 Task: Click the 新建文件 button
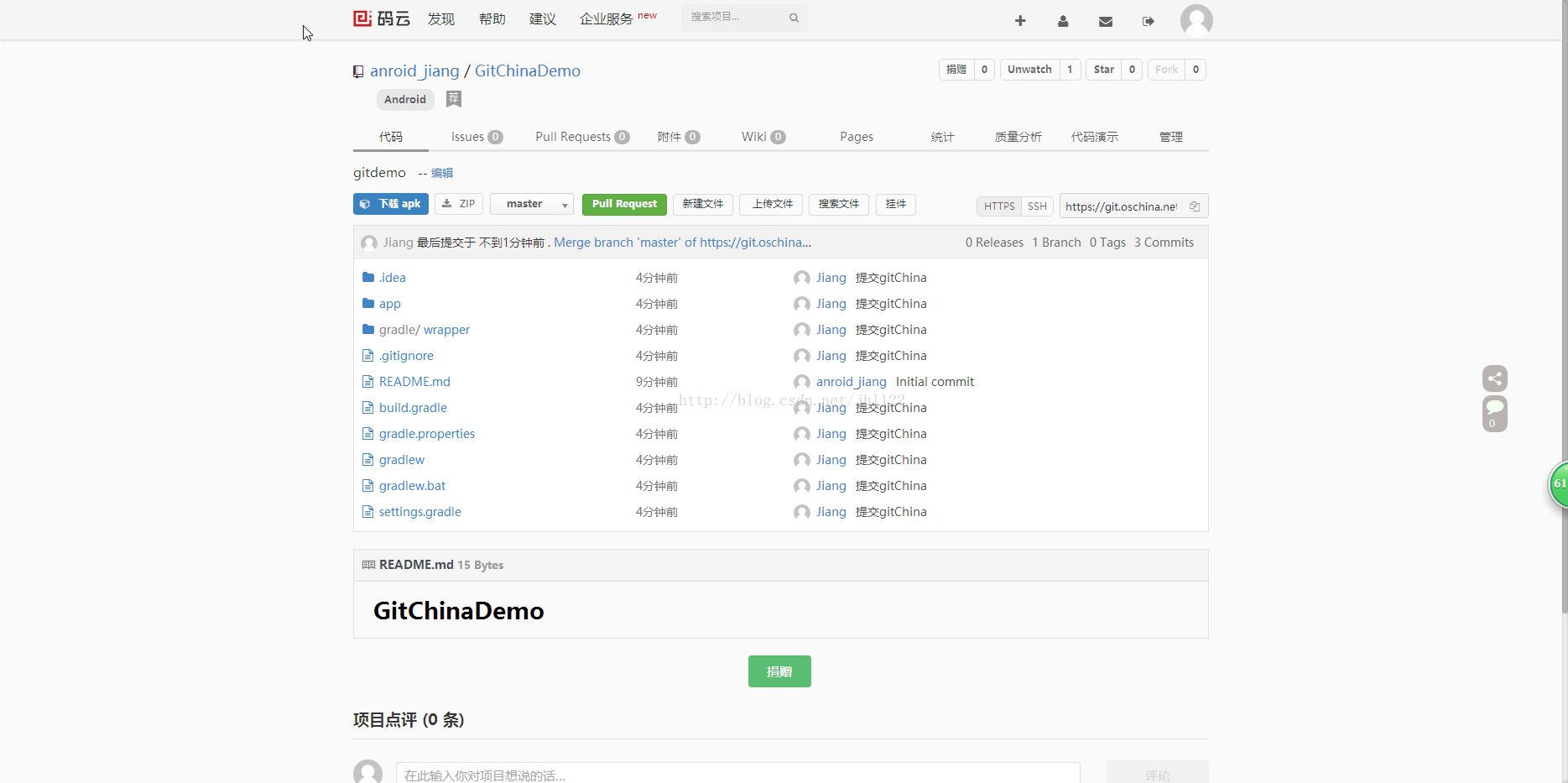click(703, 204)
